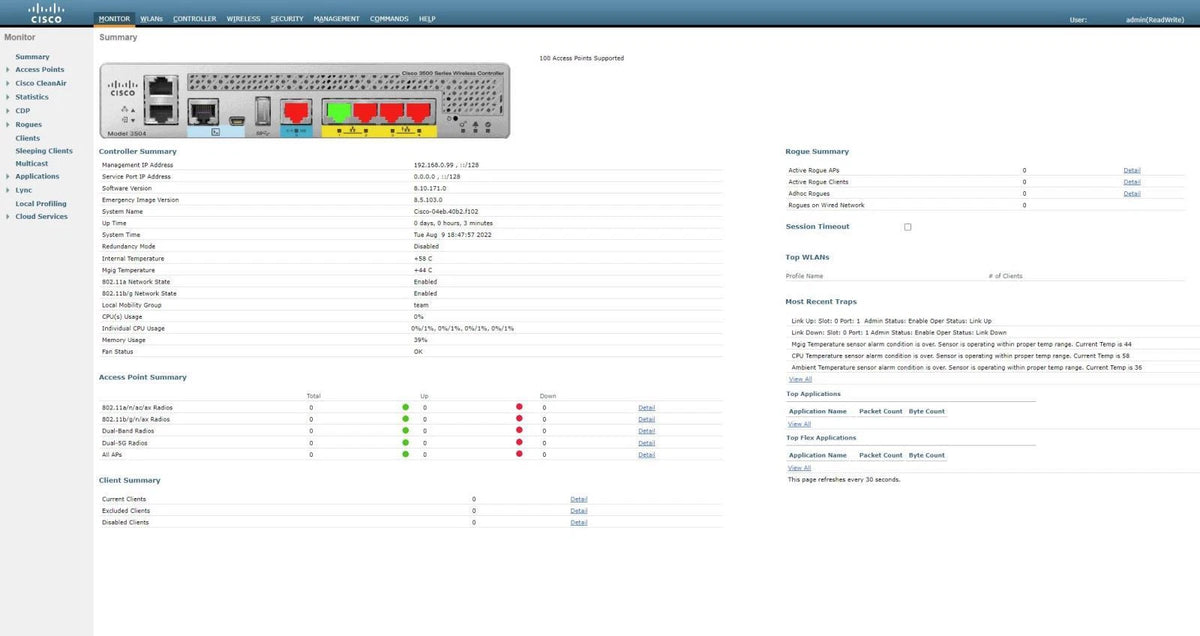
Task: Click red port 2 on the controller image
Action: pyautogui.click(x=365, y=111)
